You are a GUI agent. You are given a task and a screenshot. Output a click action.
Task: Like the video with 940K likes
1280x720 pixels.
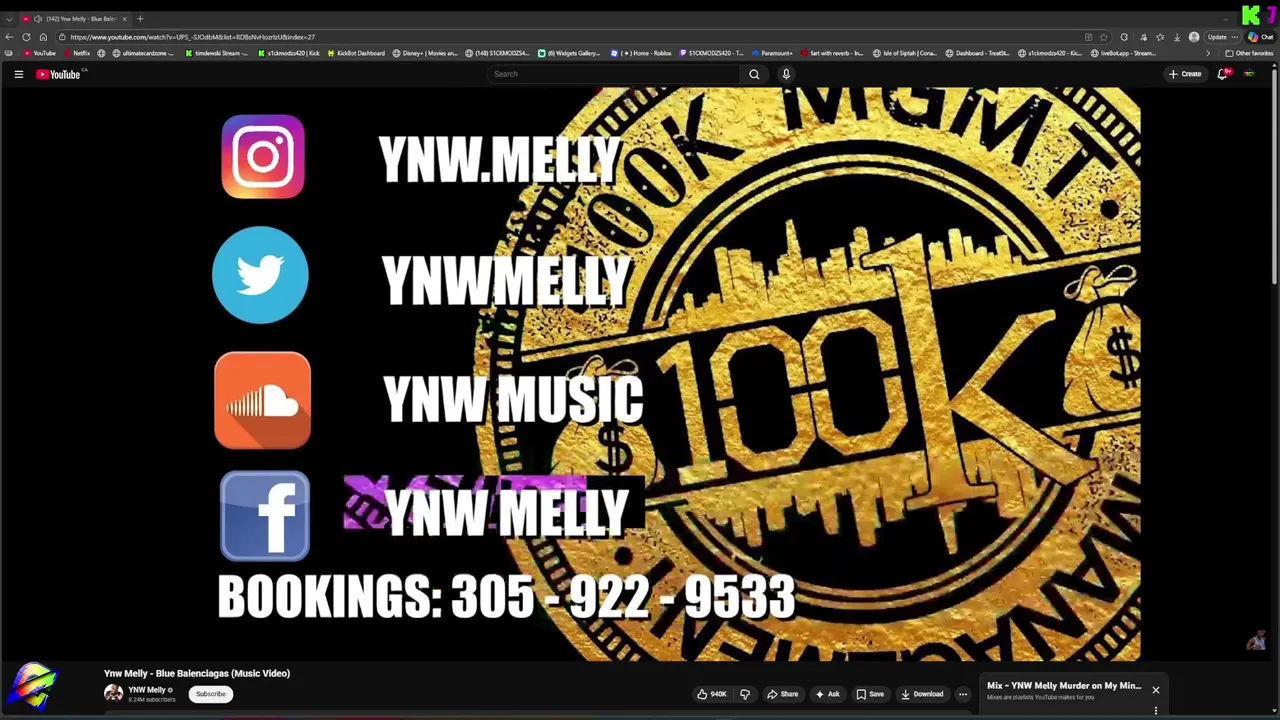tap(712, 694)
